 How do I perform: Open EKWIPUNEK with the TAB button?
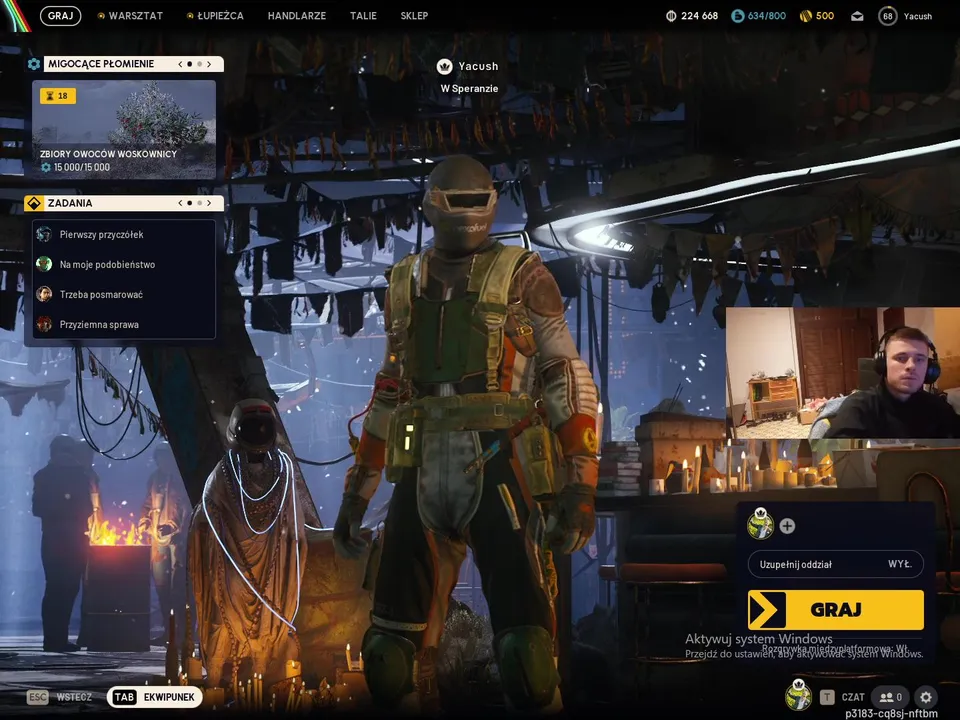154,697
